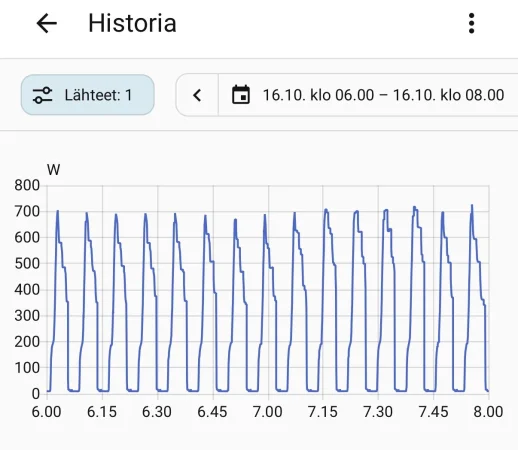Click the 700 y-axis label
This screenshot has height=450, width=518.
(27, 211)
